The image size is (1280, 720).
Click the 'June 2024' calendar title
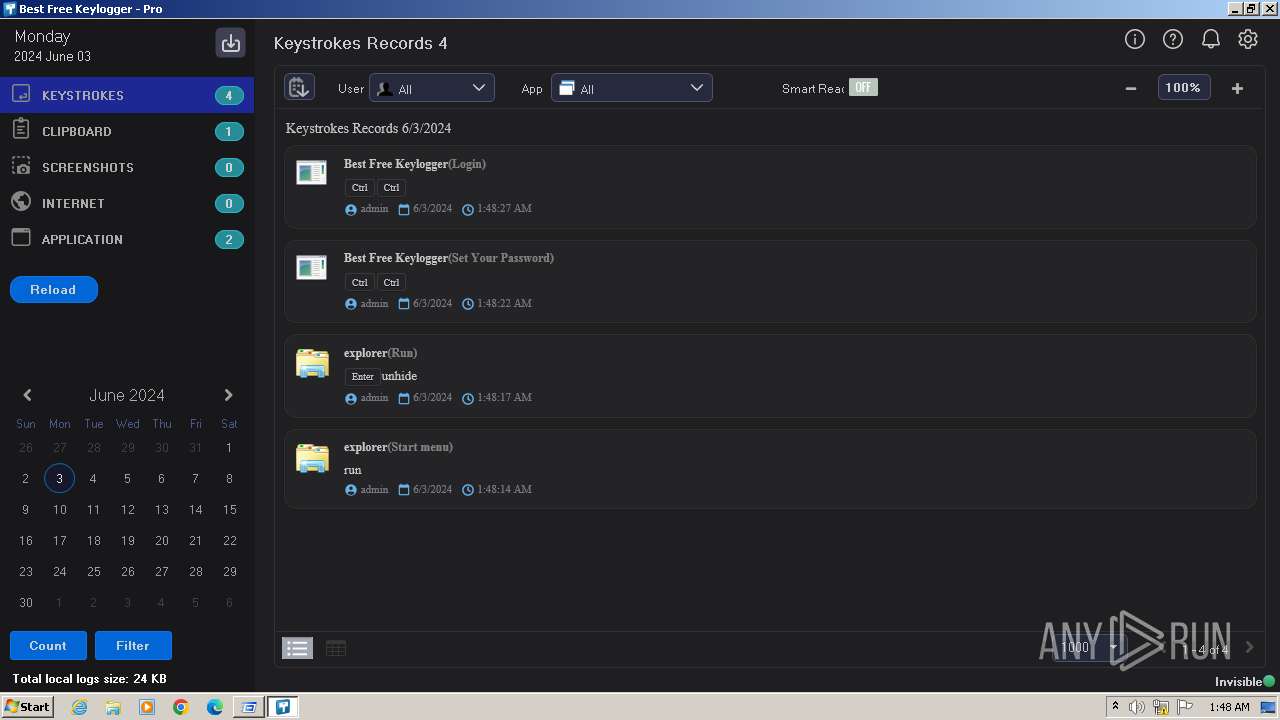coord(127,395)
